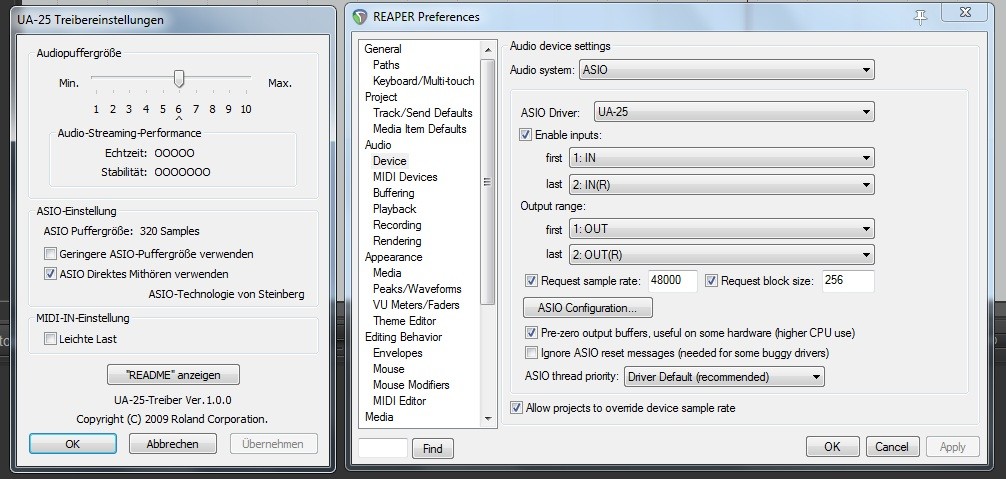Viewport: 1006px width, 479px height.
Task: Click 'Abbrechen' in UA-25 driver dialog
Action: coord(173,444)
